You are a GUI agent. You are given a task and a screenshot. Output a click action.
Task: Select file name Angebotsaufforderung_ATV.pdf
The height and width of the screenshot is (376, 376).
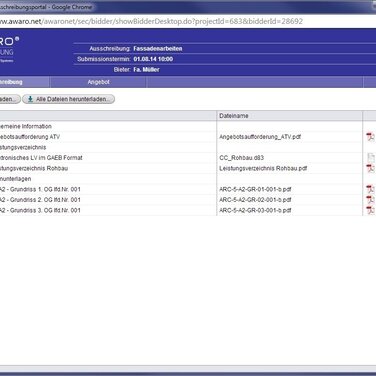tap(260, 137)
